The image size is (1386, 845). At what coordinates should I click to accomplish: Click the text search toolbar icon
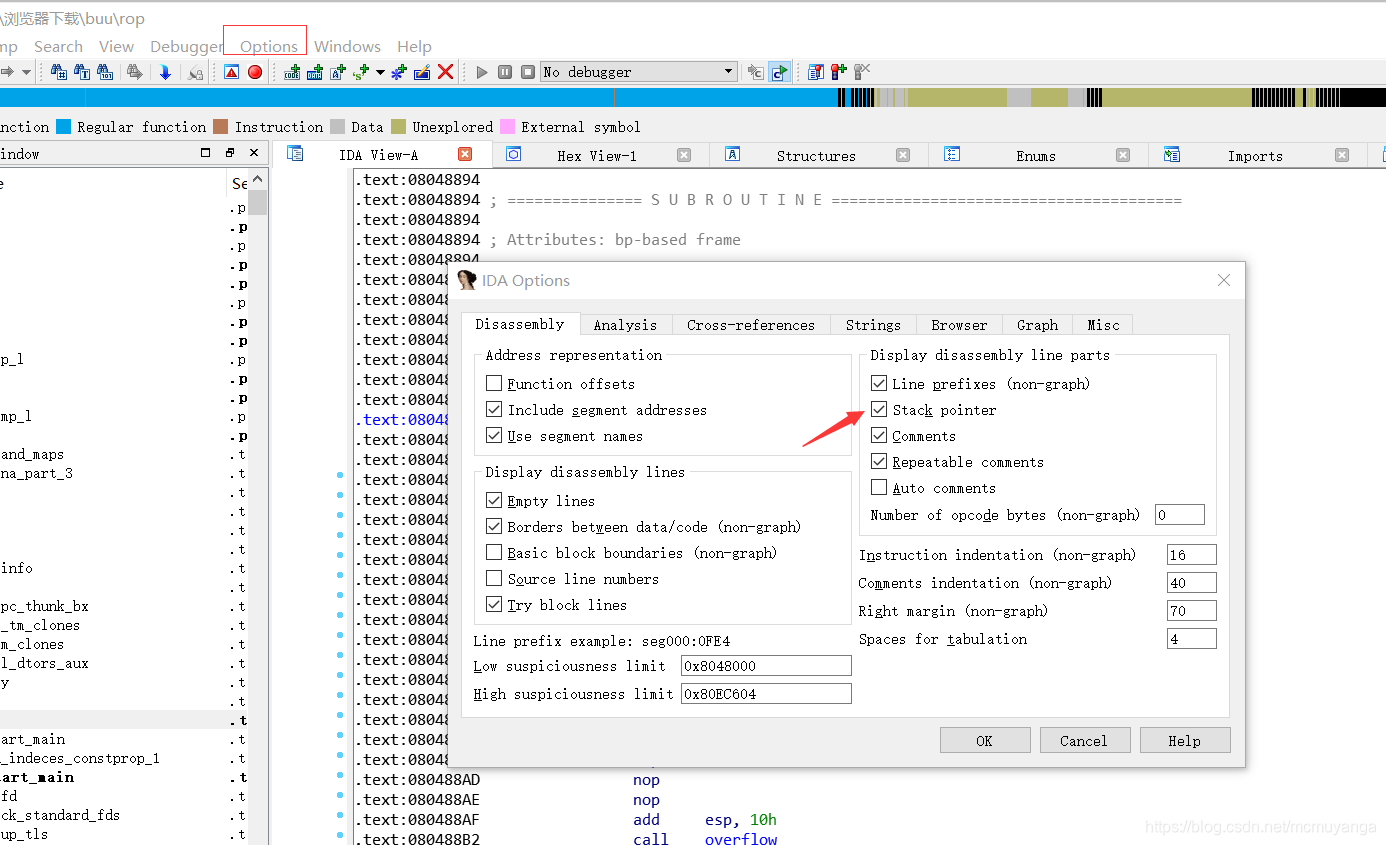pos(81,72)
